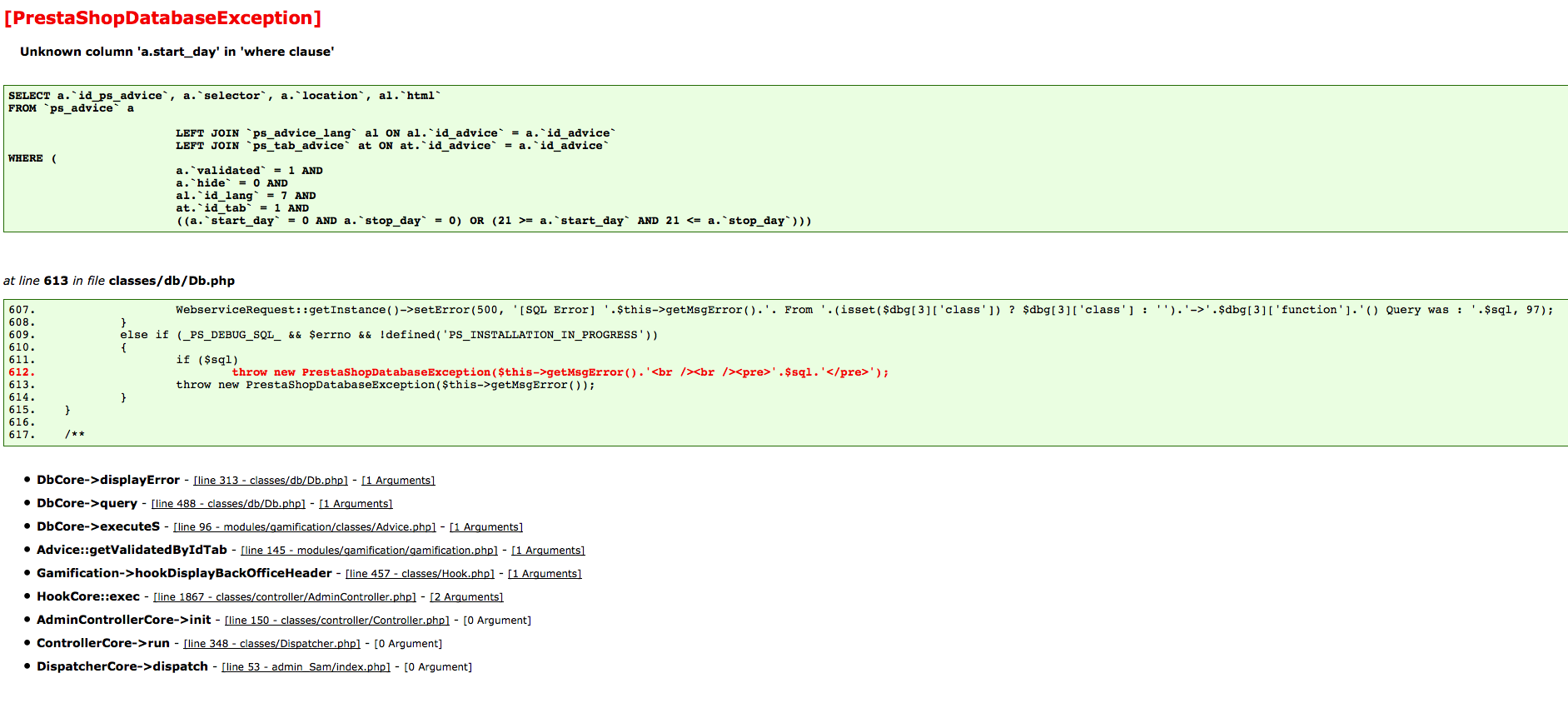Click the ControllerCore->run stack entry name
This screenshot has width=1568, height=718.
pos(103,643)
